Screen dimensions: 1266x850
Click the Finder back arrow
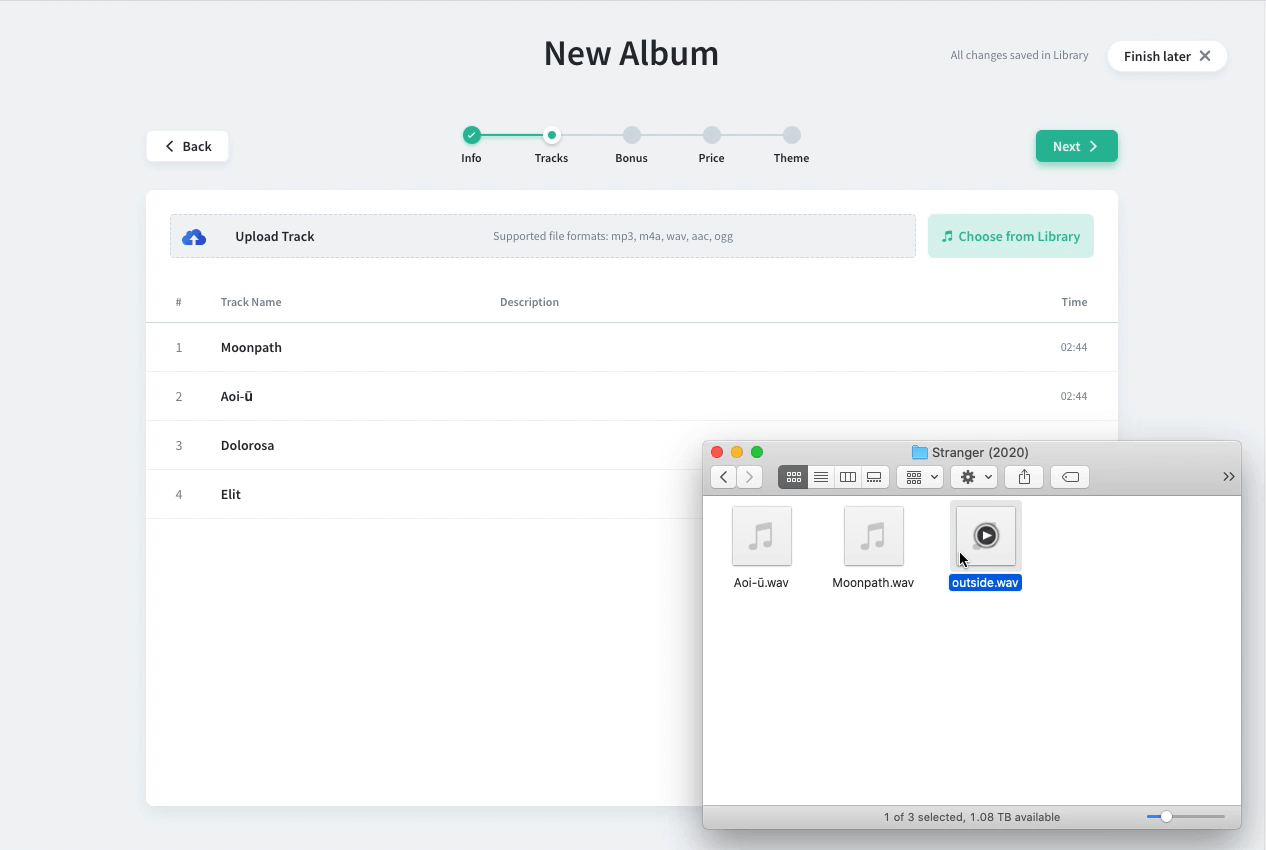[x=723, y=477]
